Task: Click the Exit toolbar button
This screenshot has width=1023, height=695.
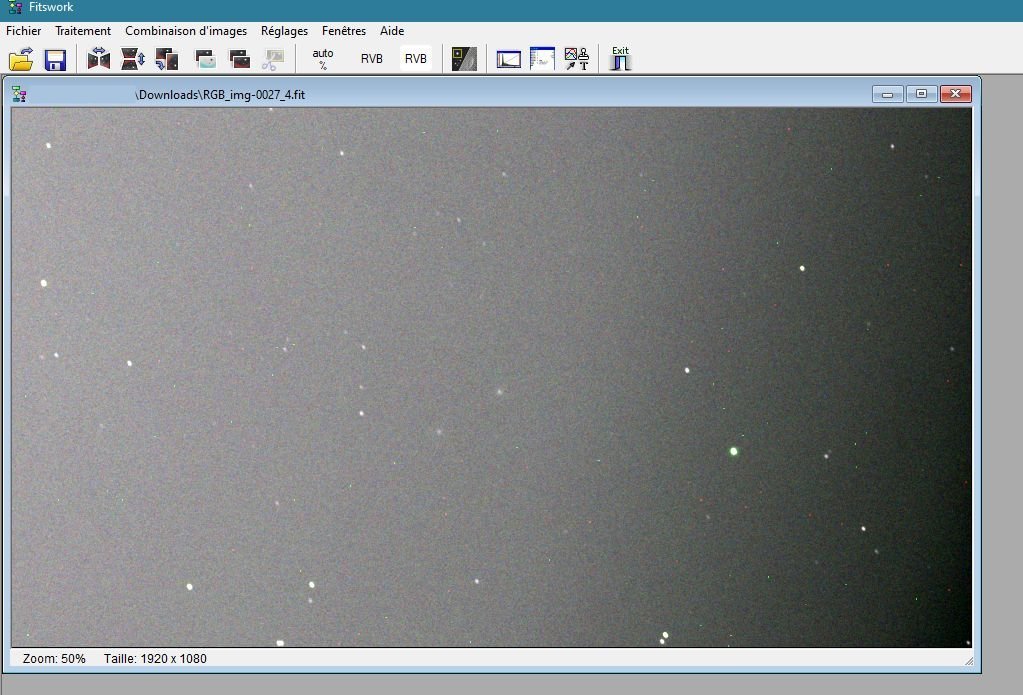Action: (x=620, y=59)
